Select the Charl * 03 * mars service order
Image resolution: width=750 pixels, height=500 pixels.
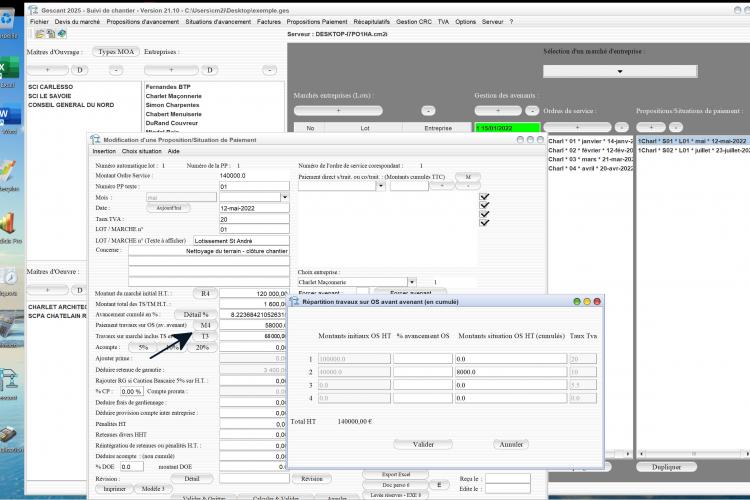[591, 159]
